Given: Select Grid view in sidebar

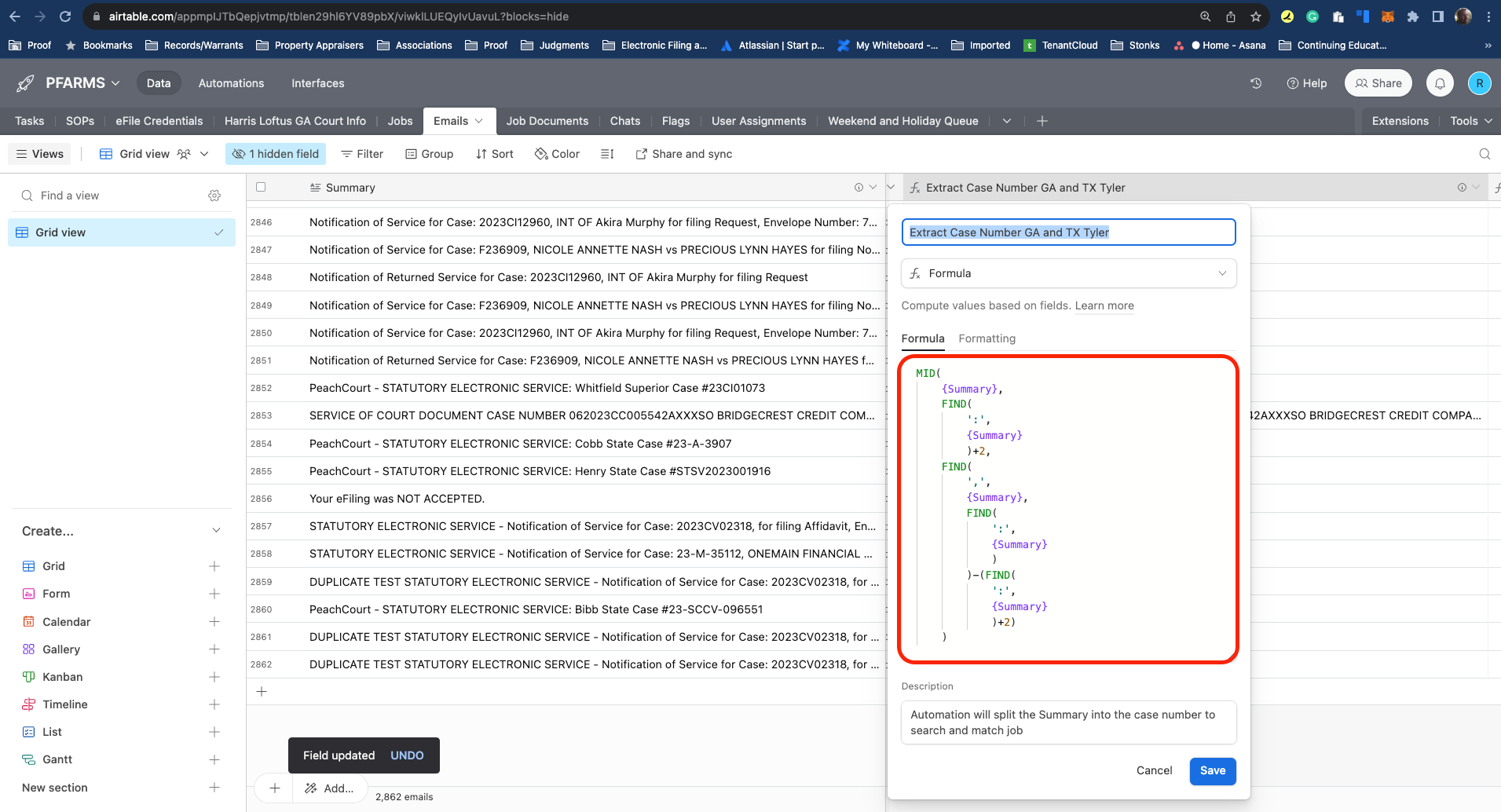Looking at the screenshot, I should click(x=122, y=232).
